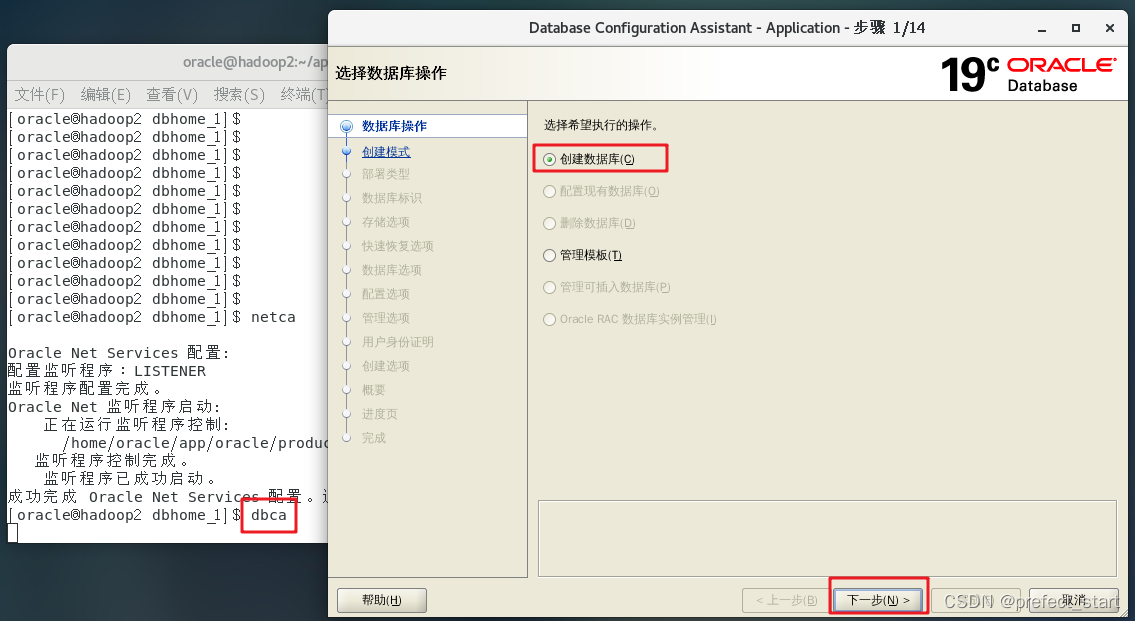The width and height of the screenshot is (1135, 621).
Task: Click 正在运行监听程序控制: line in terminal
Action: coord(137,424)
